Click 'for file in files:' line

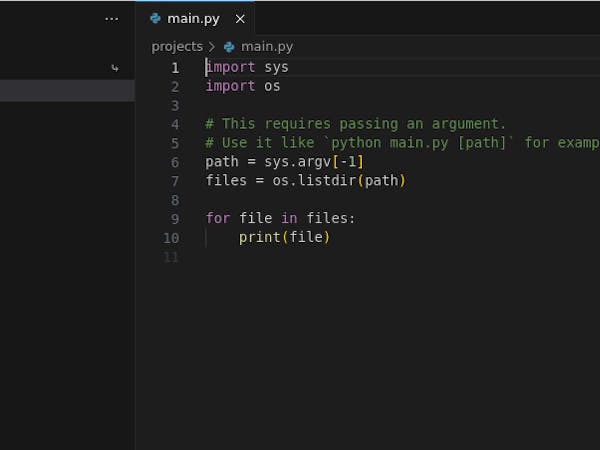[x=280, y=218]
